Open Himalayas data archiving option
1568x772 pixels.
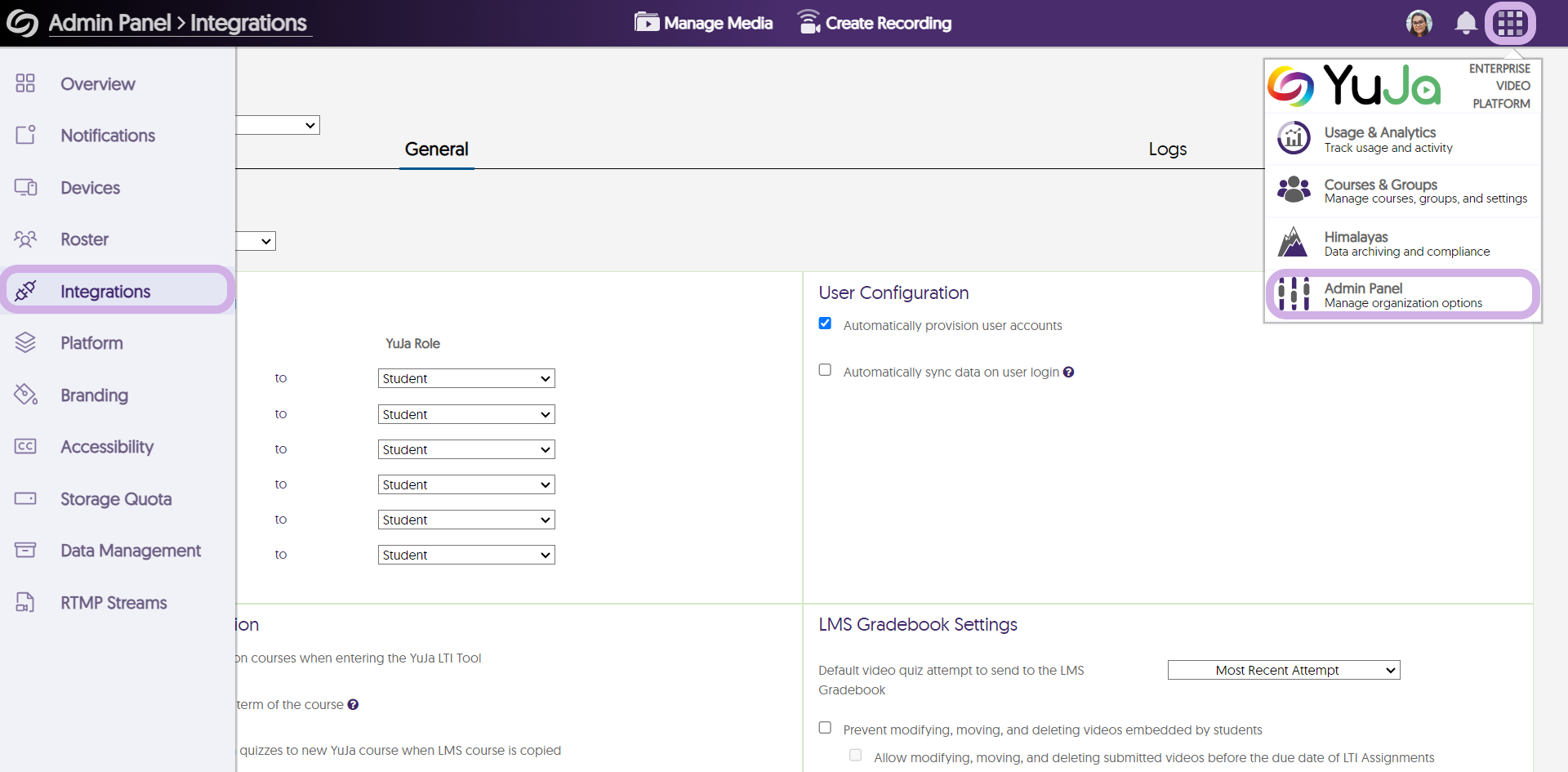[1403, 243]
